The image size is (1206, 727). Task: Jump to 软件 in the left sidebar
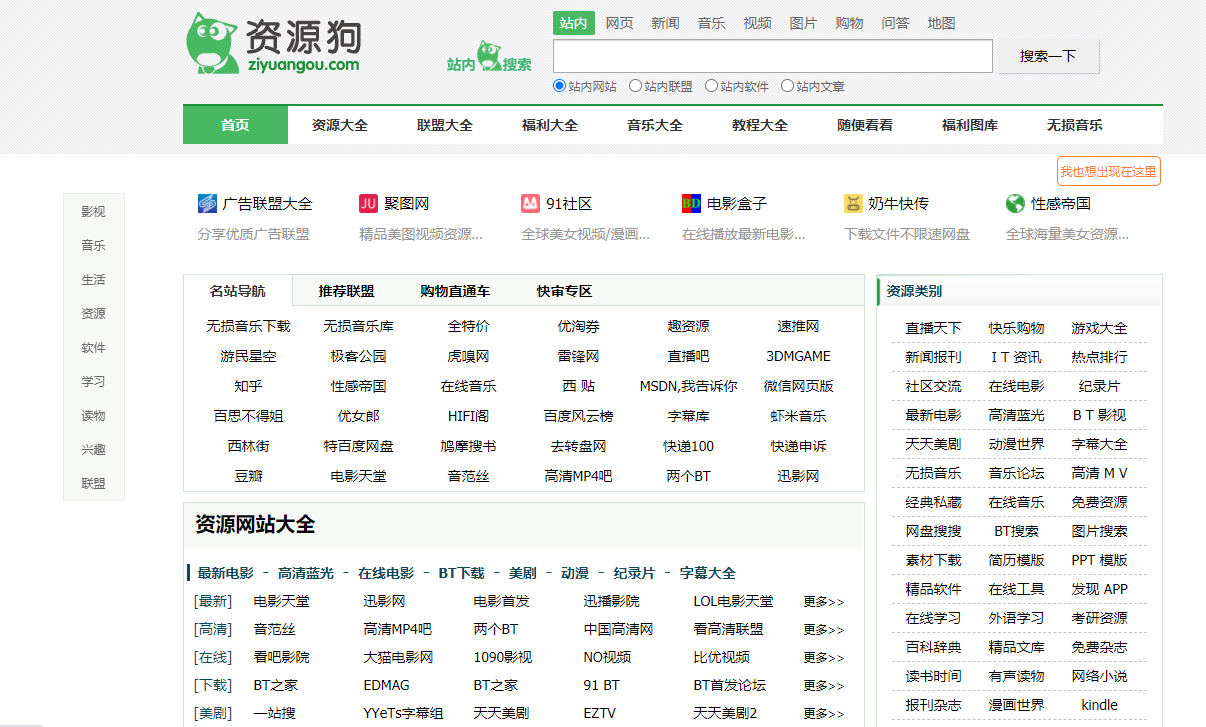(x=93, y=348)
